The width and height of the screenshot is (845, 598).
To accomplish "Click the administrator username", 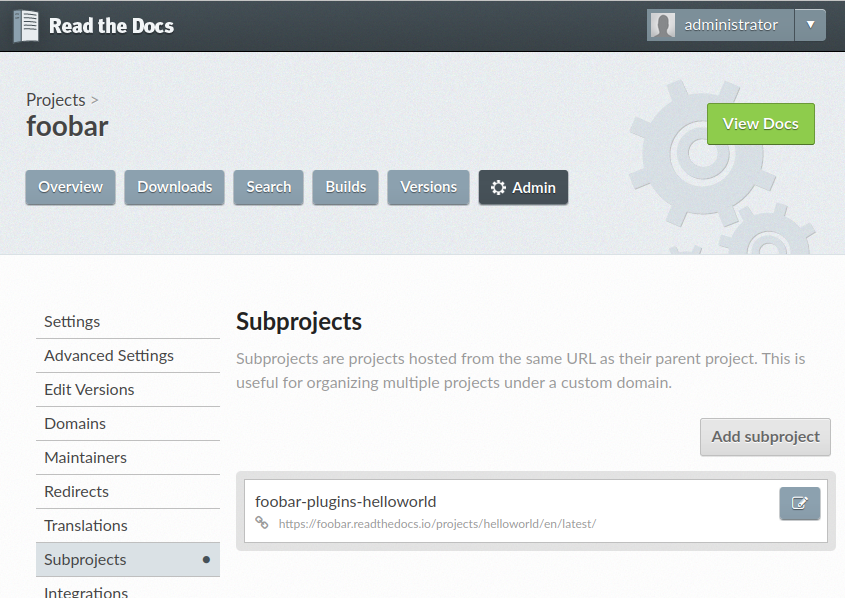I will coord(731,25).
